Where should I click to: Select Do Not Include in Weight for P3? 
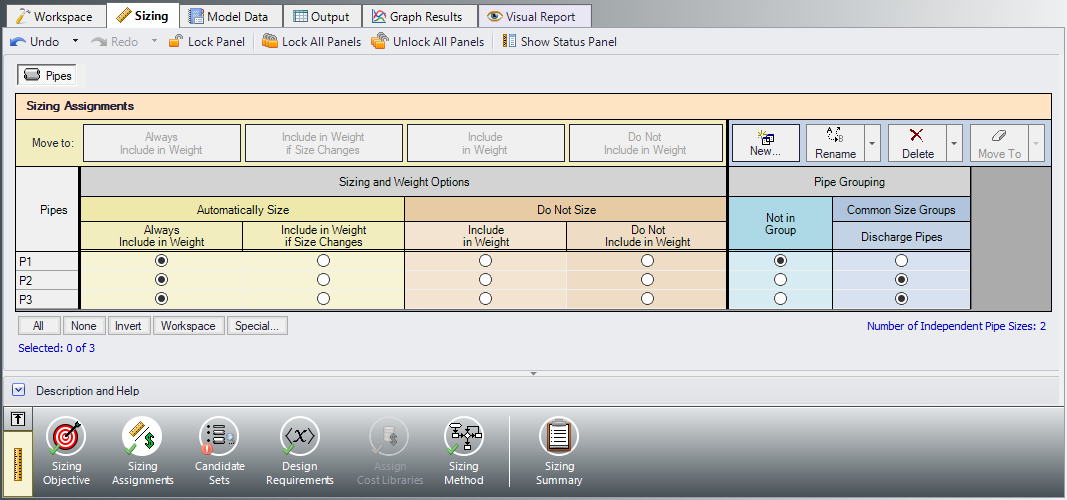click(x=647, y=299)
